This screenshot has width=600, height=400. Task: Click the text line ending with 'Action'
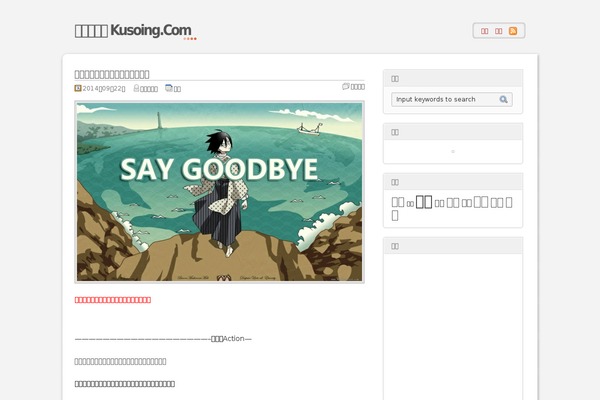click(x=163, y=339)
